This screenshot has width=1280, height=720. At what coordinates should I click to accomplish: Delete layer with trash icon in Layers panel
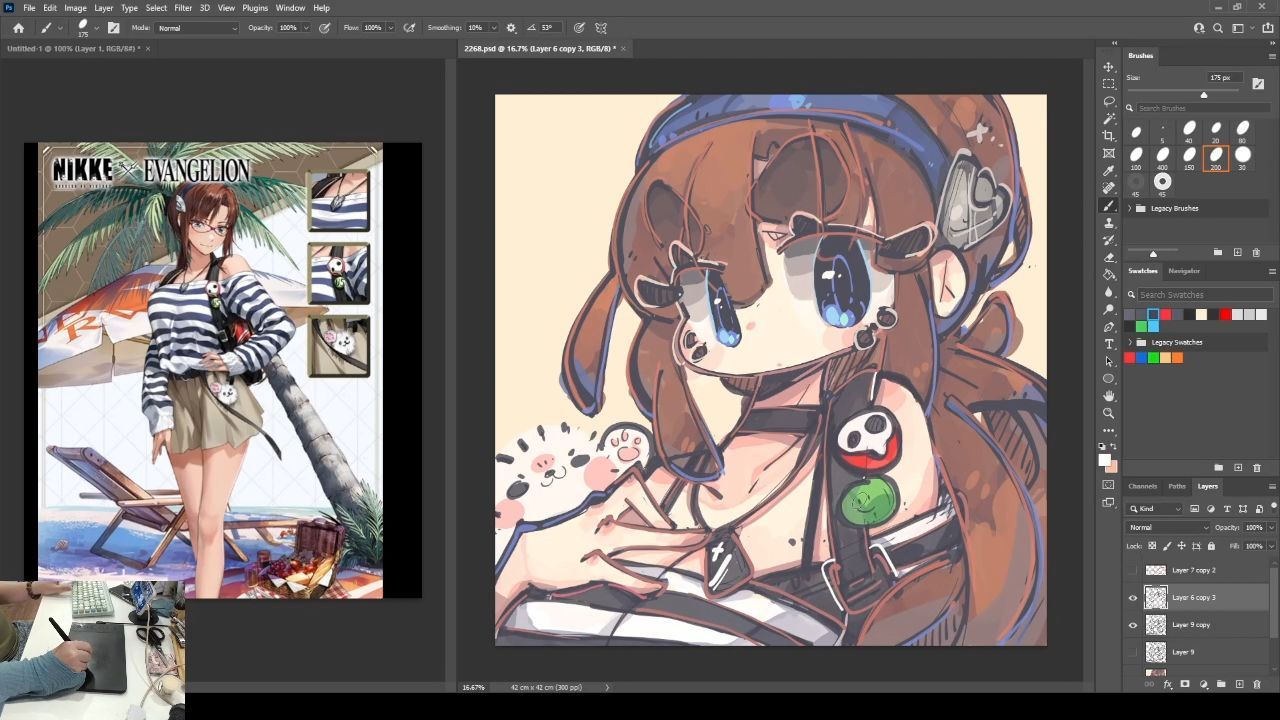coord(1257,685)
